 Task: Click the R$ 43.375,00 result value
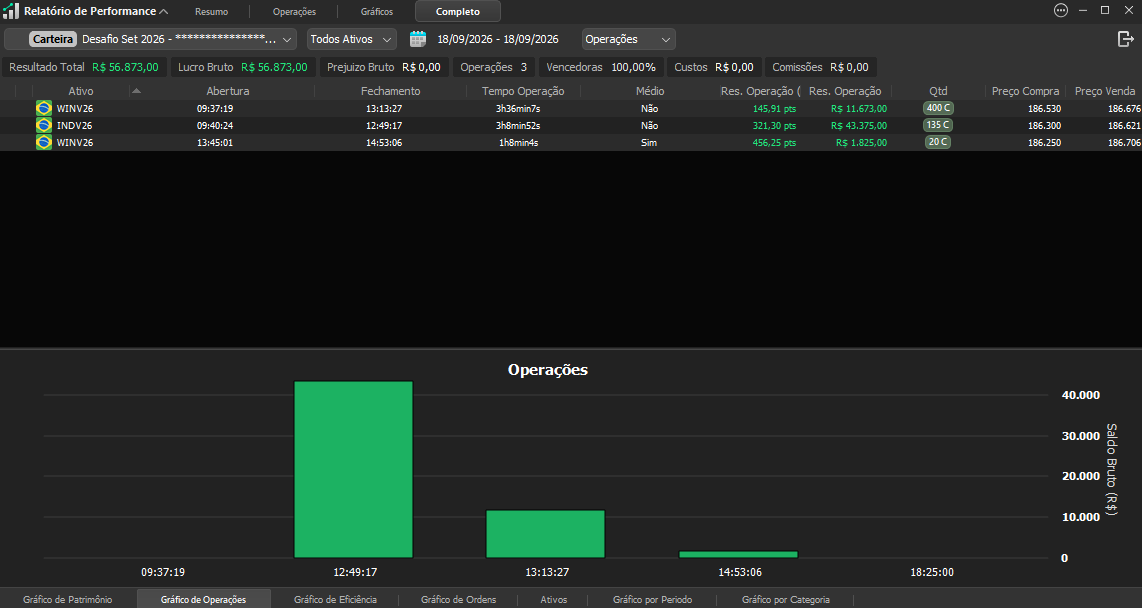pos(859,125)
